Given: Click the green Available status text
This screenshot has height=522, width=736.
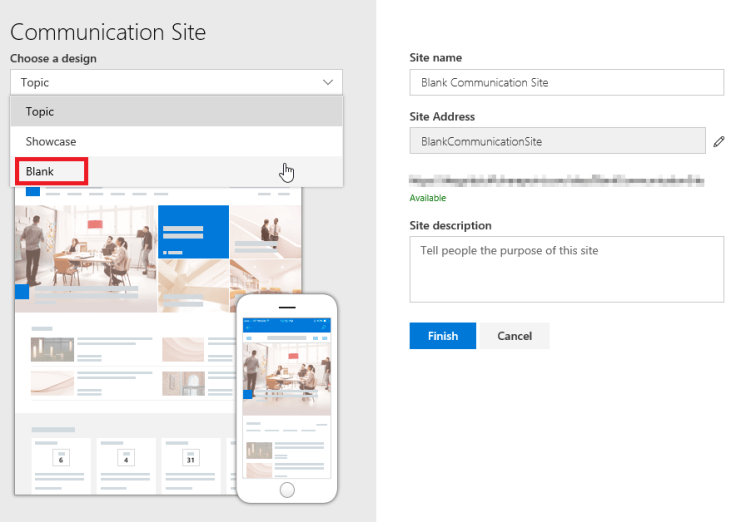Looking at the screenshot, I should click(x=427, y=198).
